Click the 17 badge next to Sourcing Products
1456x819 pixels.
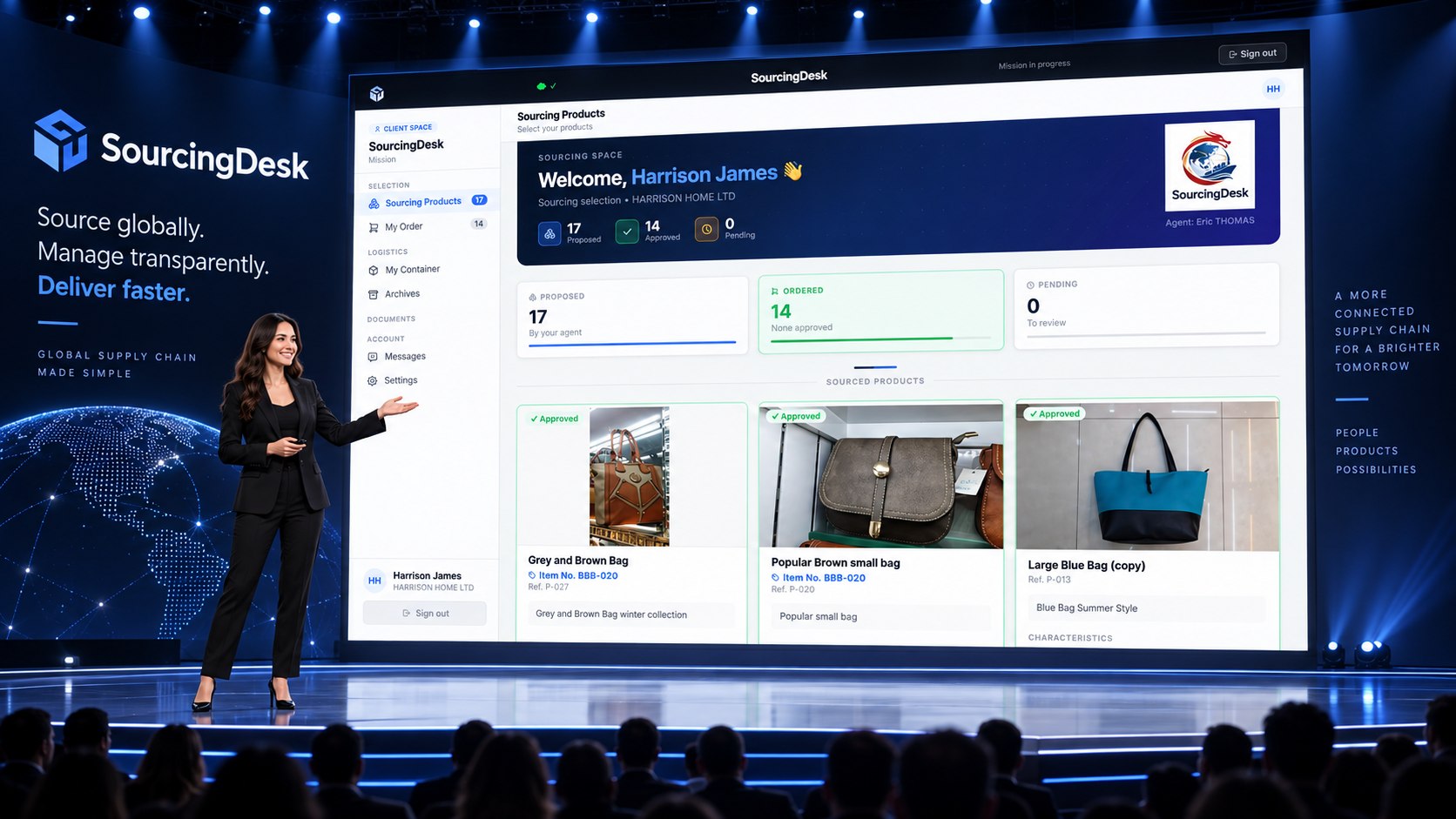pos(479,200)
